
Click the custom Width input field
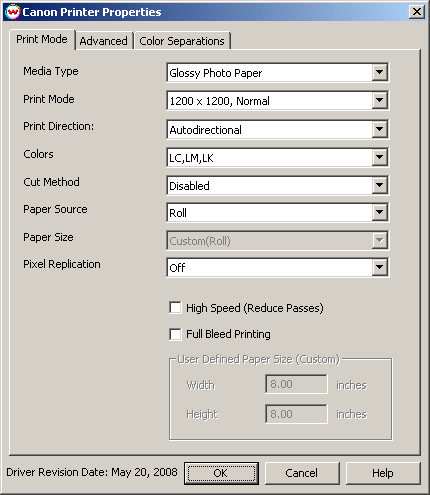tap(296, 384)
